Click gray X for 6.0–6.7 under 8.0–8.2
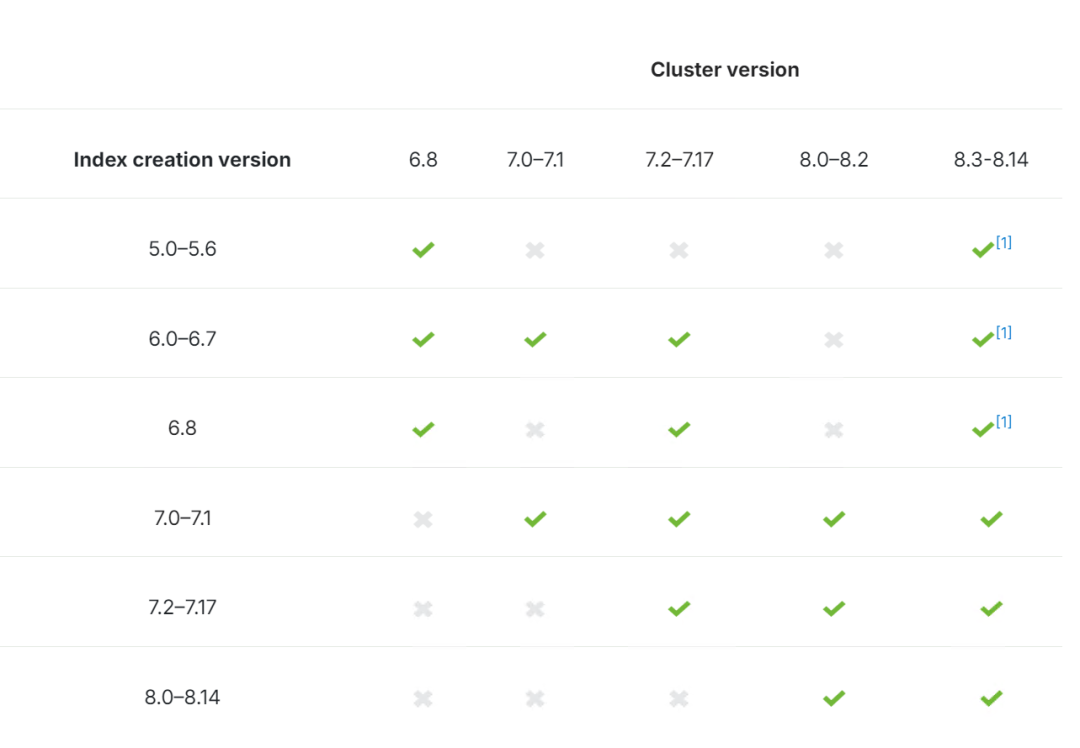Viewport: 1080px width, 748px height. coord(833,339)
